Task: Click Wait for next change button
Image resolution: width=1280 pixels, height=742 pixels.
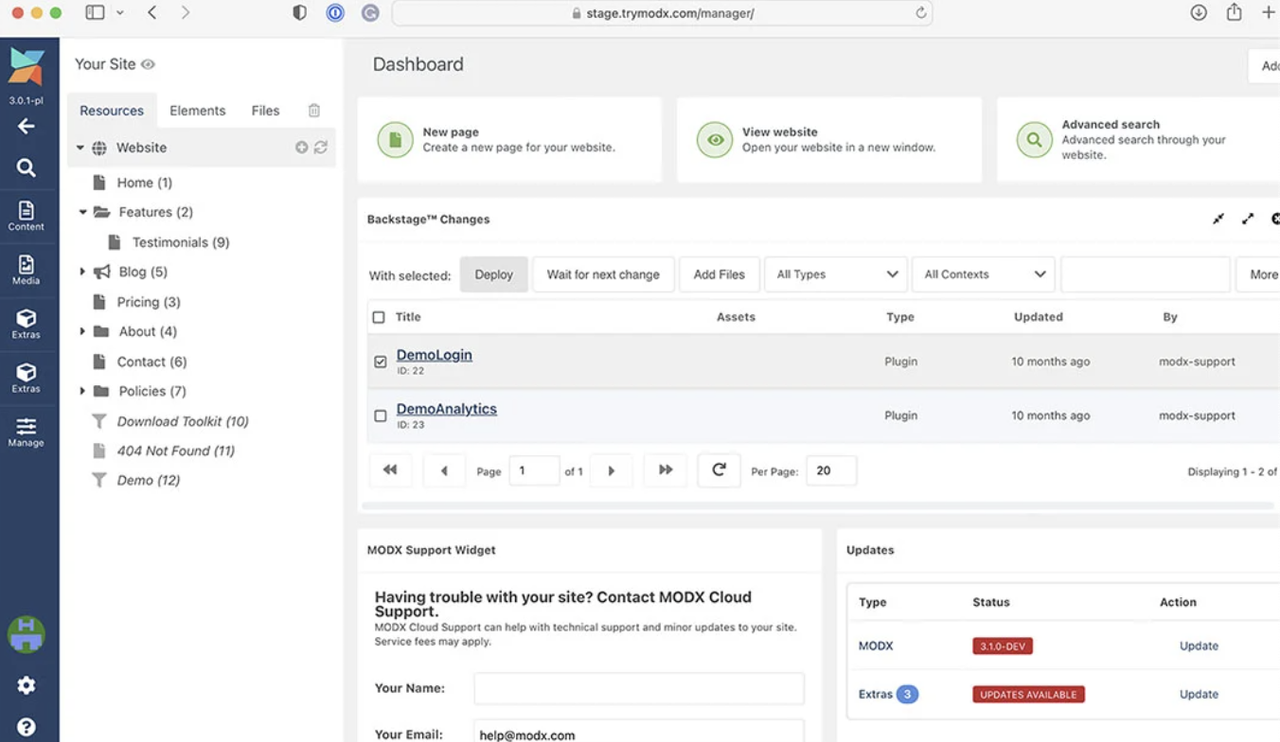Action: 603,274
